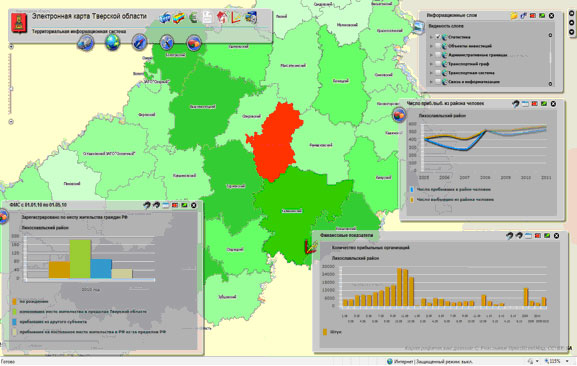Click the Лихославльский red district on map
The height and width of the screenshot is (366, 577).
tap(274, 142)
